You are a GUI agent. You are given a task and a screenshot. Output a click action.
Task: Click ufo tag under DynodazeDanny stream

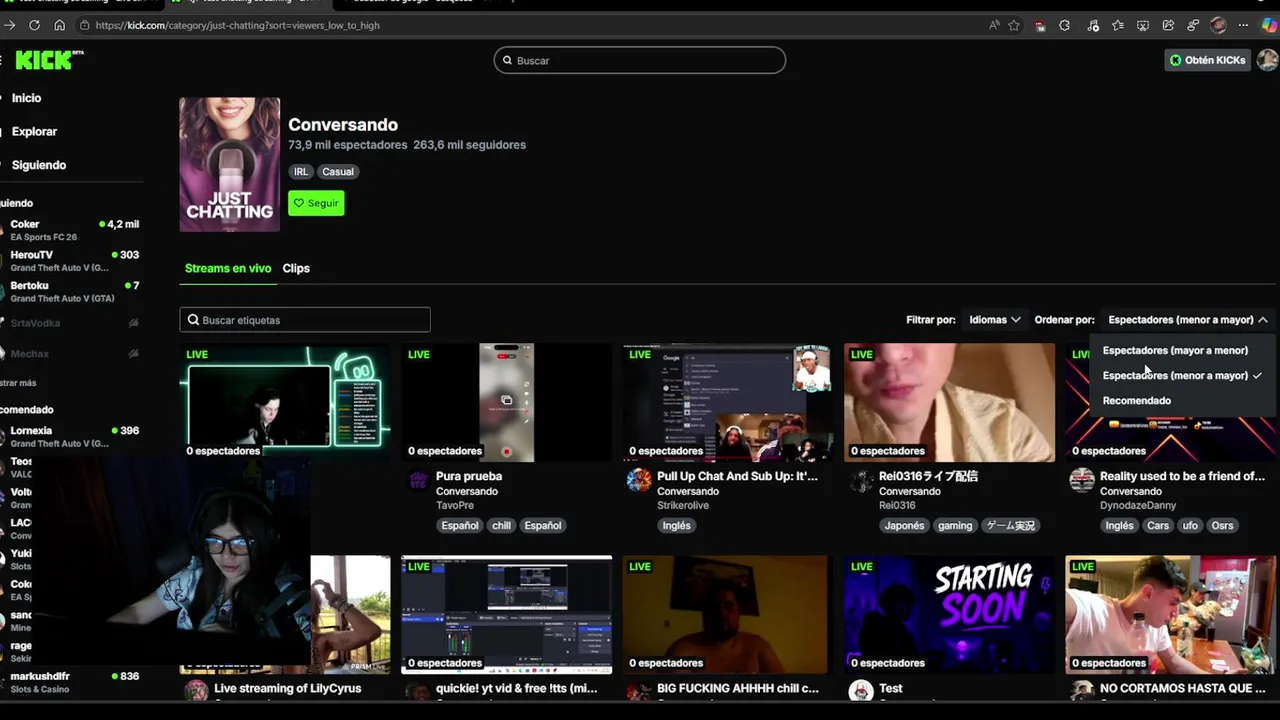(x=1190, y=525)
